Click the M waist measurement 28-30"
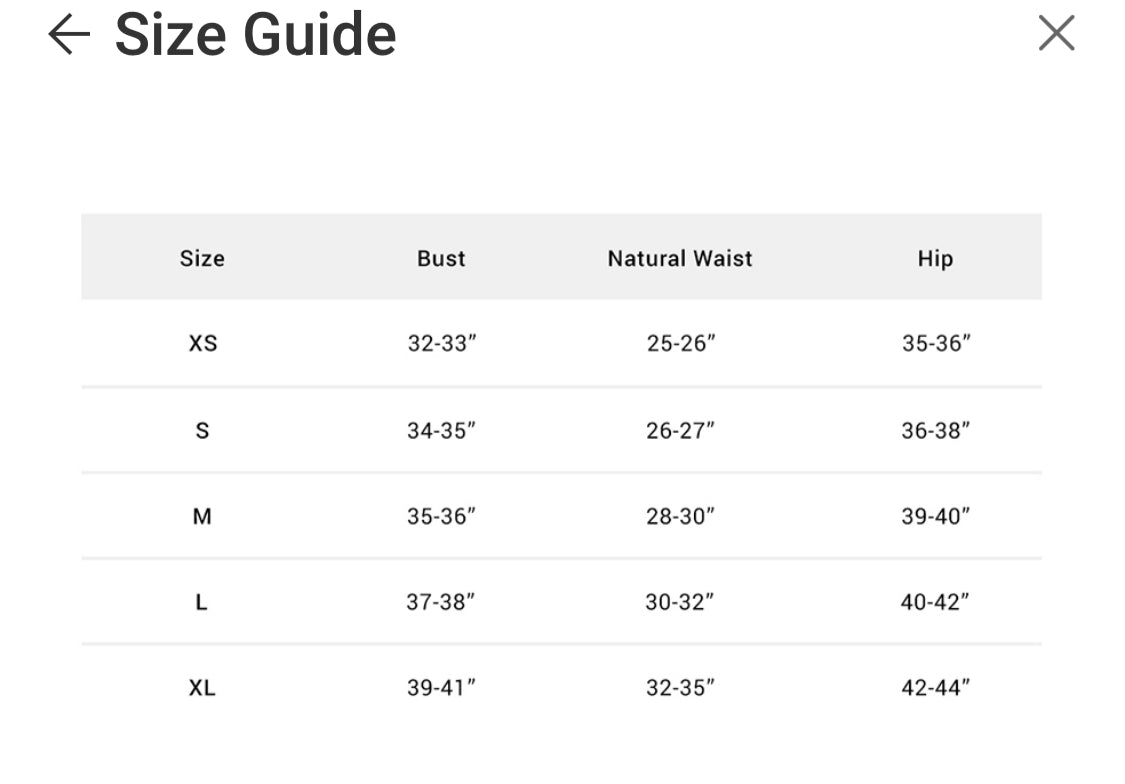Screen dimensions: 1125x784 (681, 516)
